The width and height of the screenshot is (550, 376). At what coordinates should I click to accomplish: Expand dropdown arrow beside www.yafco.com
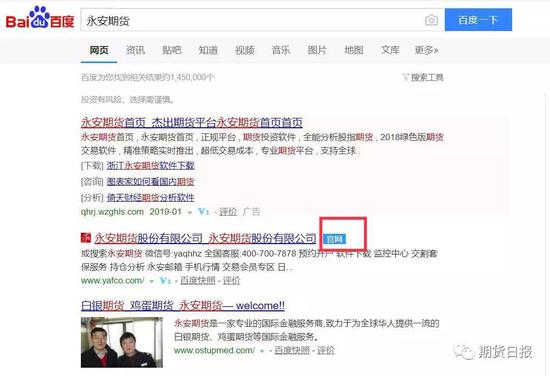[x=152, y=281]
